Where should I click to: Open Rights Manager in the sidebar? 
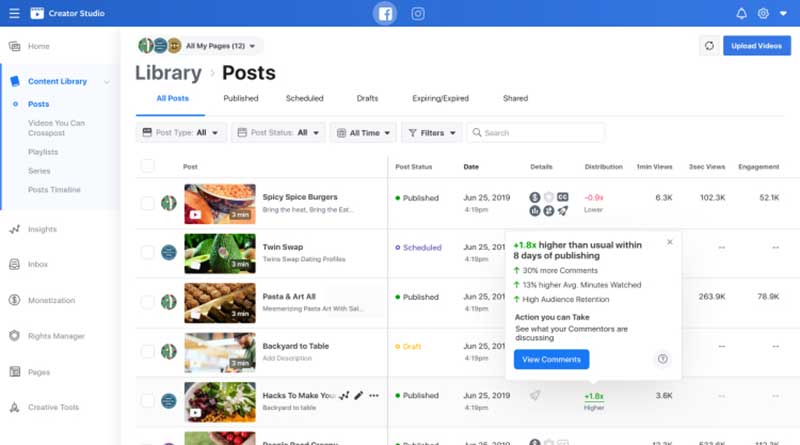coord(55,336)
